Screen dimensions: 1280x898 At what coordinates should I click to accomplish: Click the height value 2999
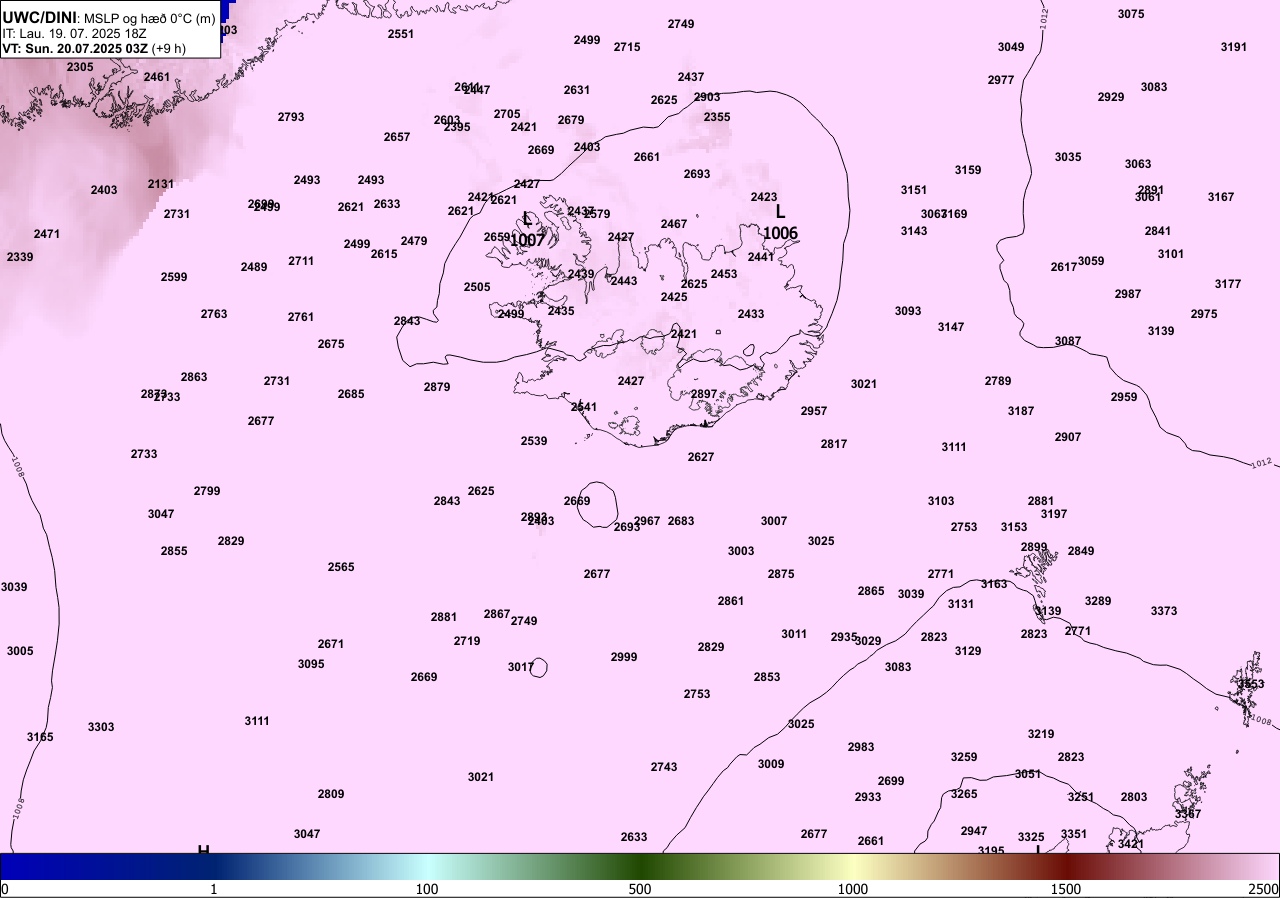624,657
